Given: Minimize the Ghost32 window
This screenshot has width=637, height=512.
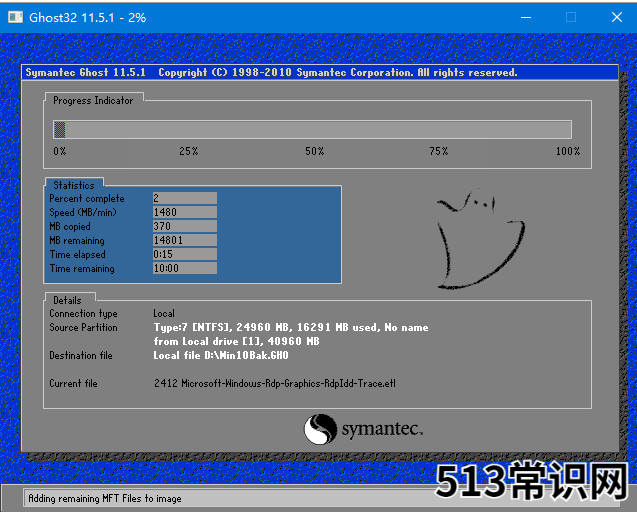Looking at the screenshot, I should pyautogui.click(x=526, y=17).
